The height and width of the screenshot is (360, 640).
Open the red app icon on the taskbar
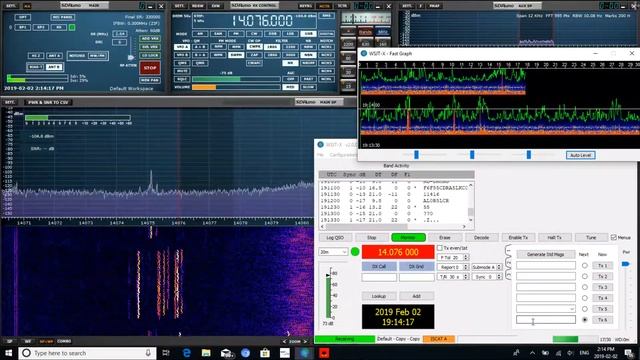(324, 353)
